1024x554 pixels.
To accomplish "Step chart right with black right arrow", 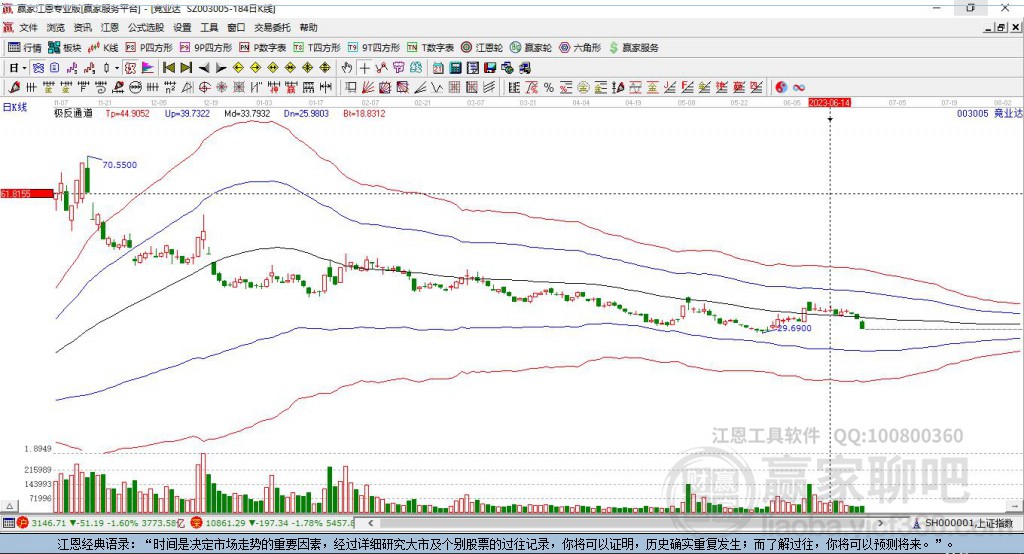I will 221,68.
